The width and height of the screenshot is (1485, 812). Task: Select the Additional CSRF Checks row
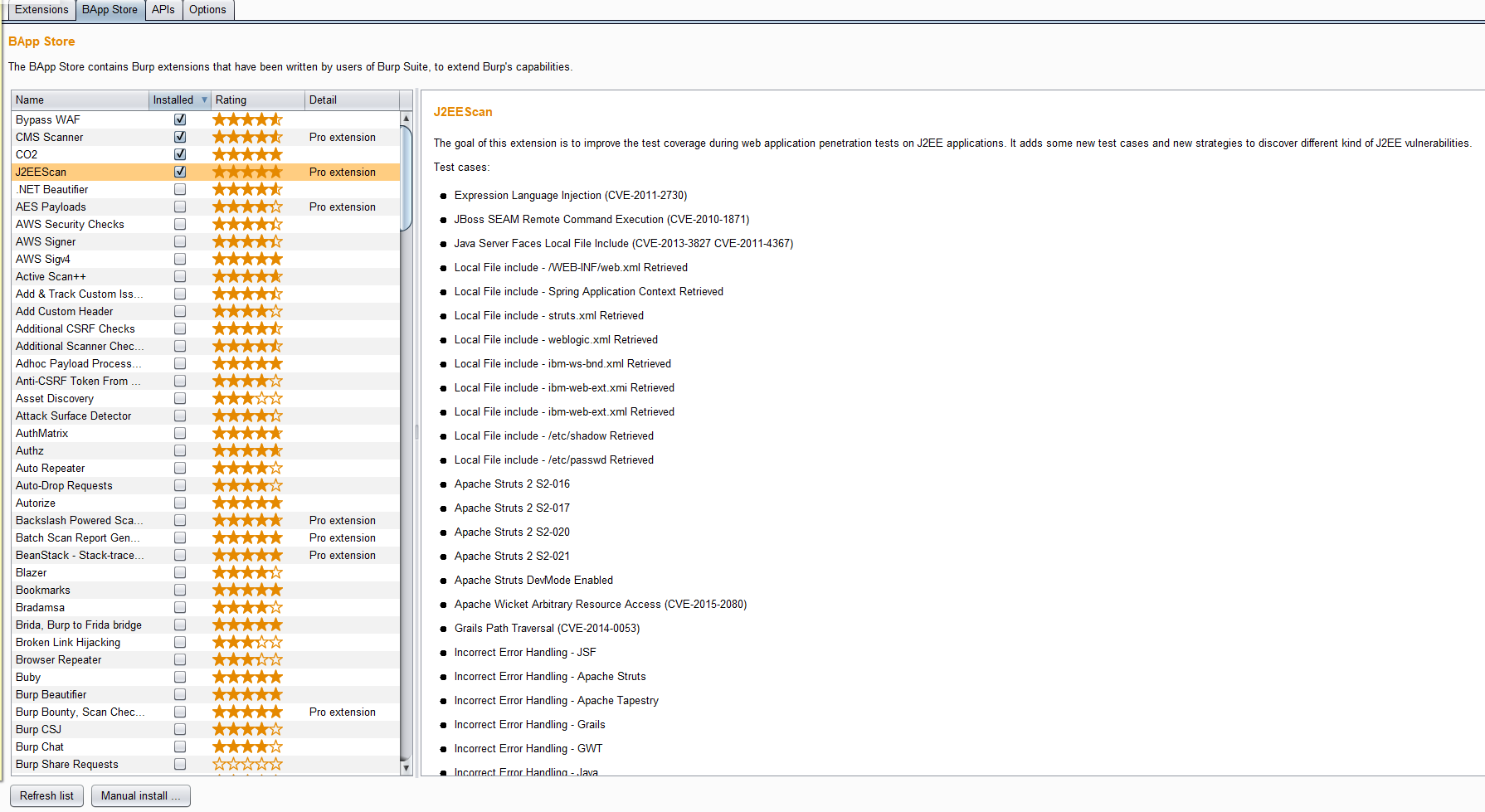coord(206,328)
